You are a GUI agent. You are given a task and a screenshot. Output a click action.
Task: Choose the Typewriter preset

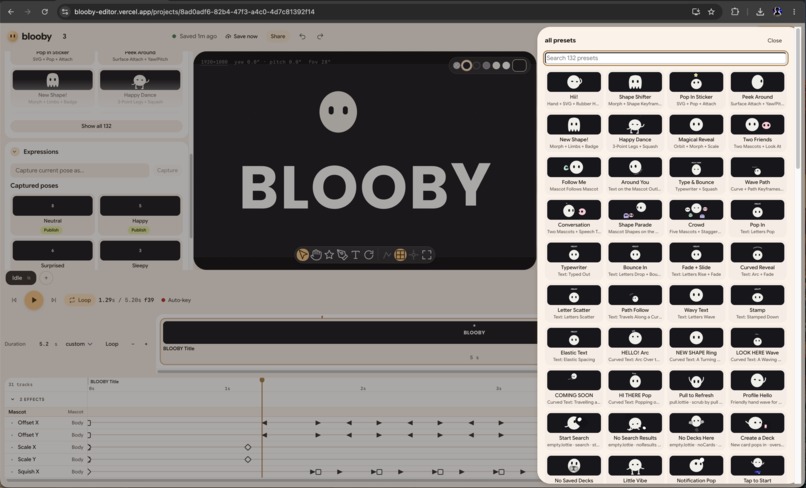click(x=574, y=260)
